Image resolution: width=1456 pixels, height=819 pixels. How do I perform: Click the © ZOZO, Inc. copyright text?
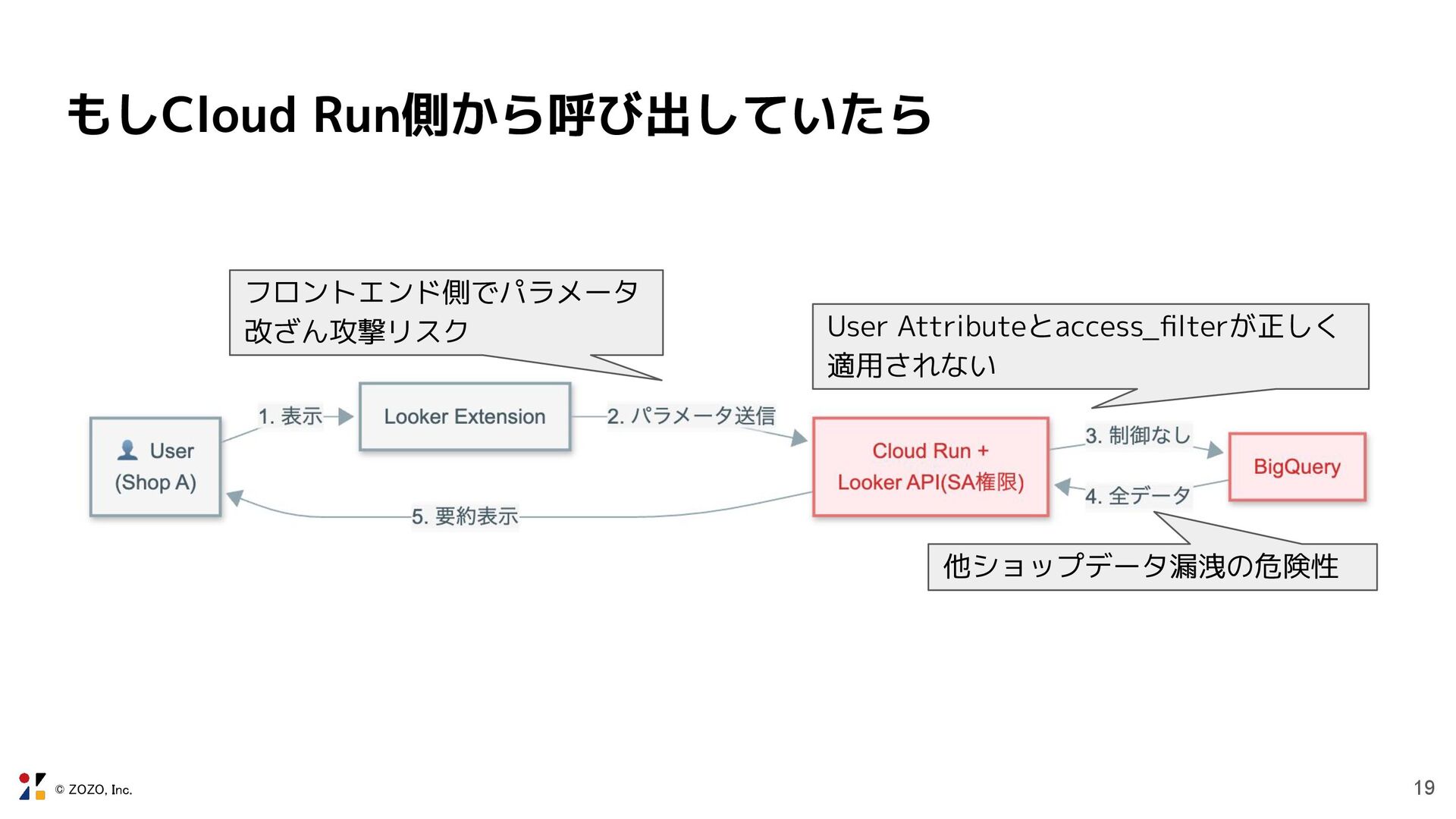click(x=93, y=789)
